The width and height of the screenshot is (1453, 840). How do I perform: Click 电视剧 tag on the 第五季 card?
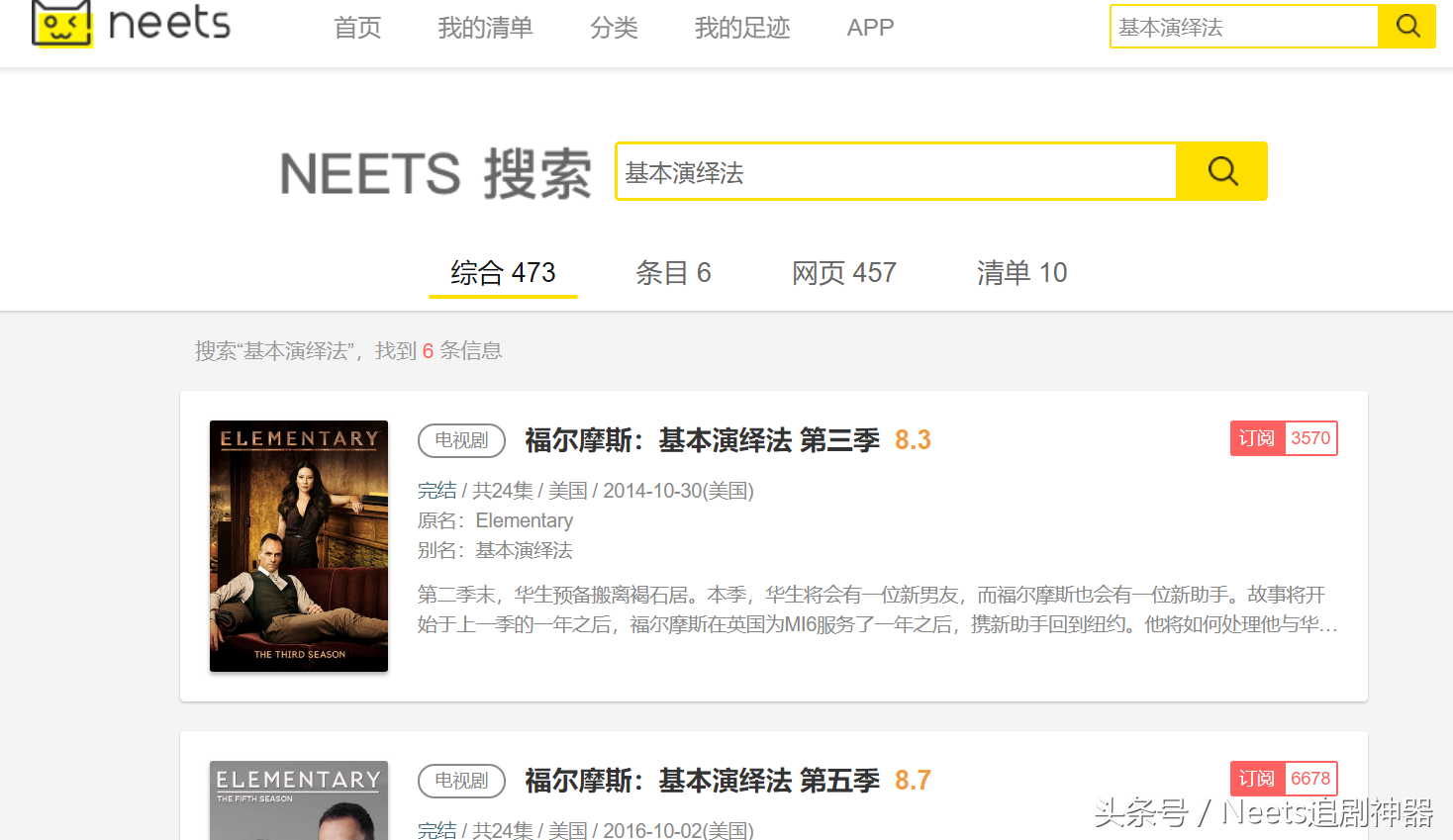pyautogui.click(x=461, y=781)
